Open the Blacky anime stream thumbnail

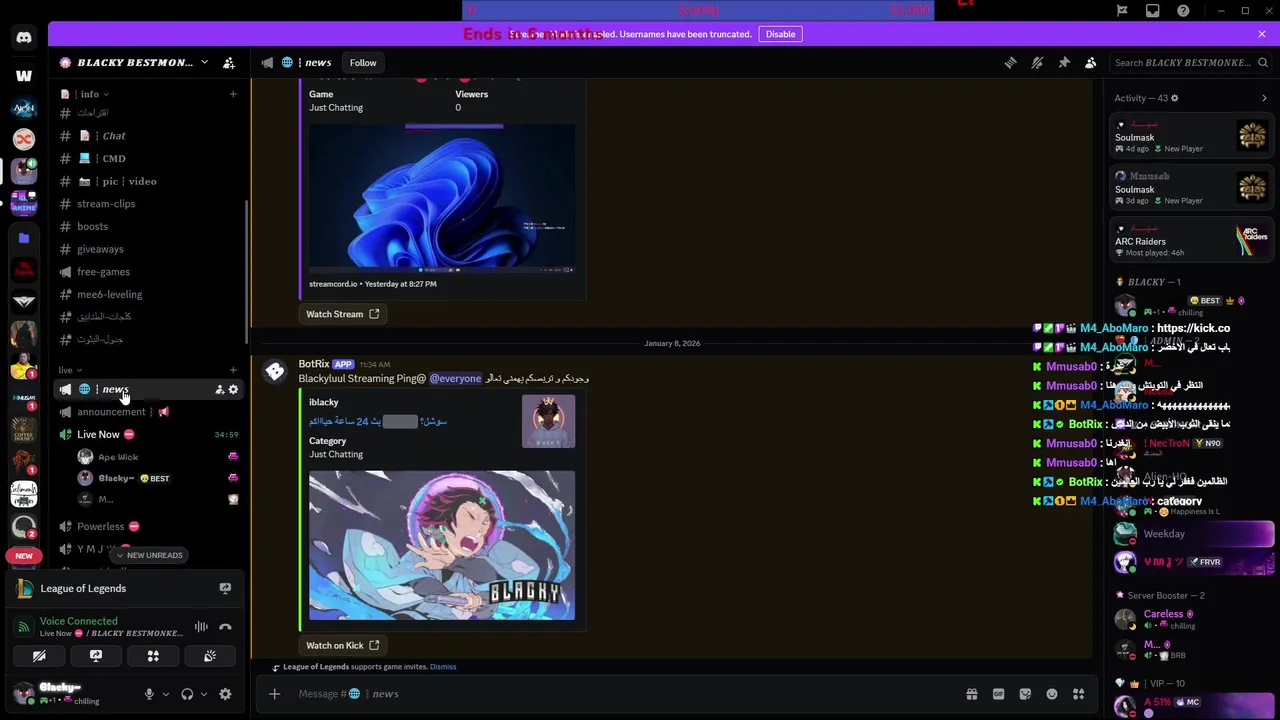tap(442, 545)
